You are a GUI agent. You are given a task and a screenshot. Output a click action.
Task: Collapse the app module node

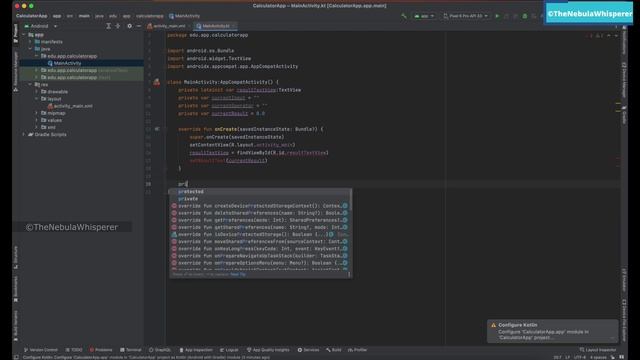(24, 35)
